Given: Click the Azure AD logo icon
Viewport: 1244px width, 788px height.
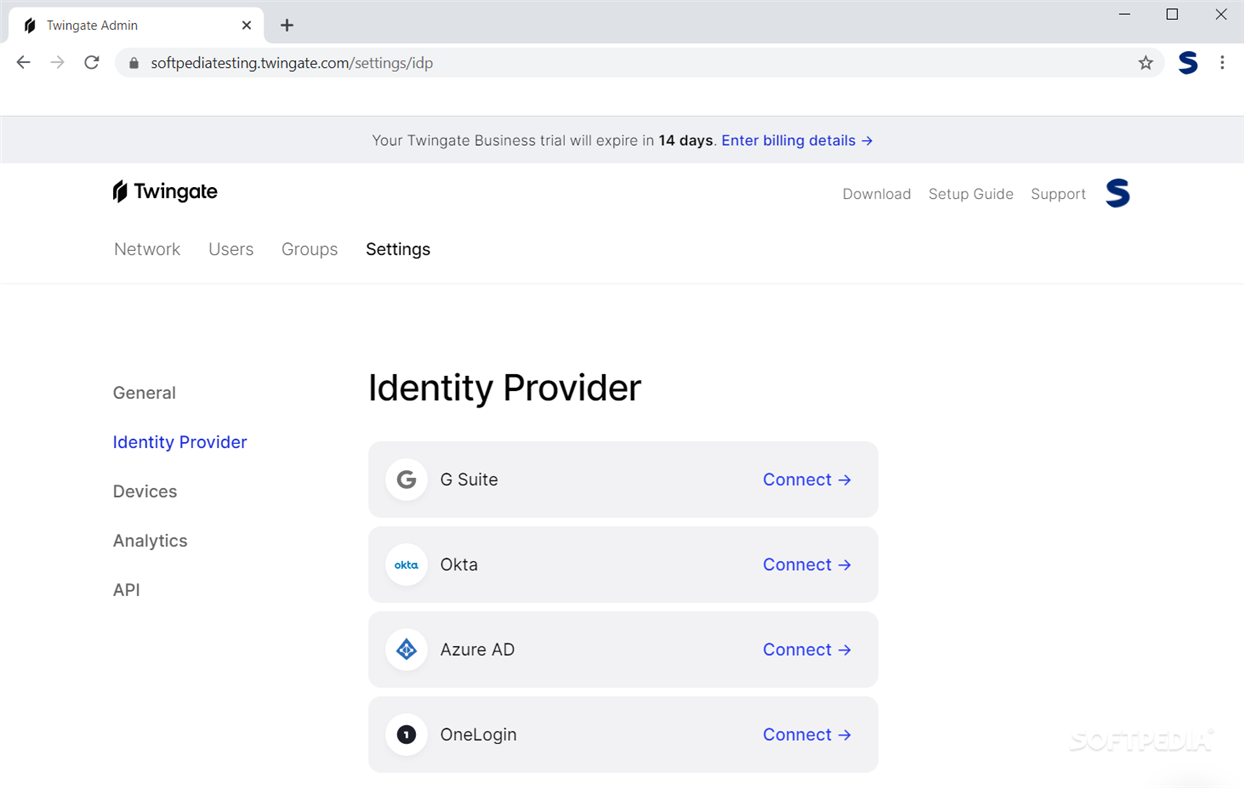Looking at the screenshot, I should [406, 650].
